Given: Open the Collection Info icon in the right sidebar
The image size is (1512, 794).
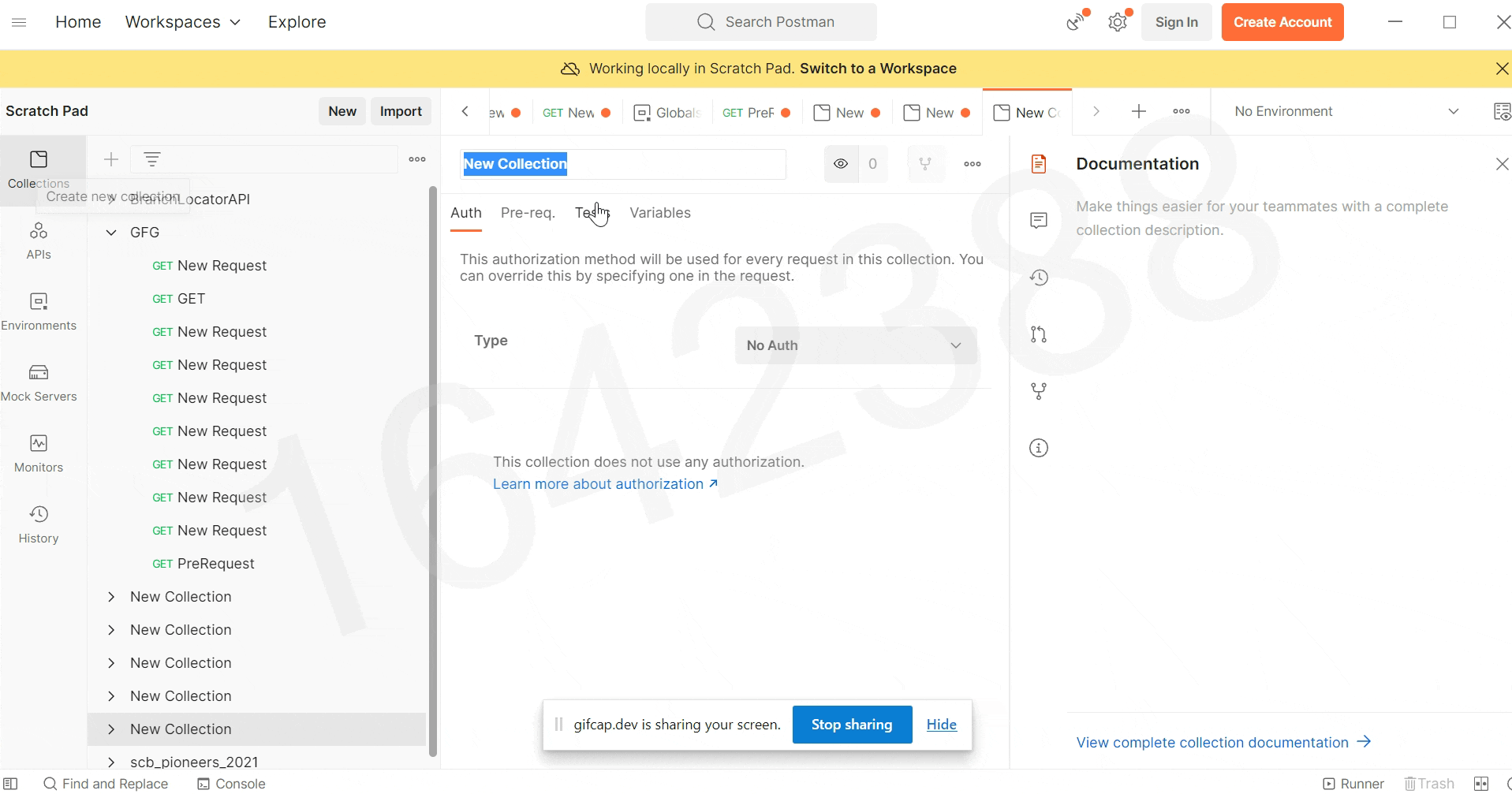Looking at the screenshot, I should pyautogui.click(x=1039, y=448).
